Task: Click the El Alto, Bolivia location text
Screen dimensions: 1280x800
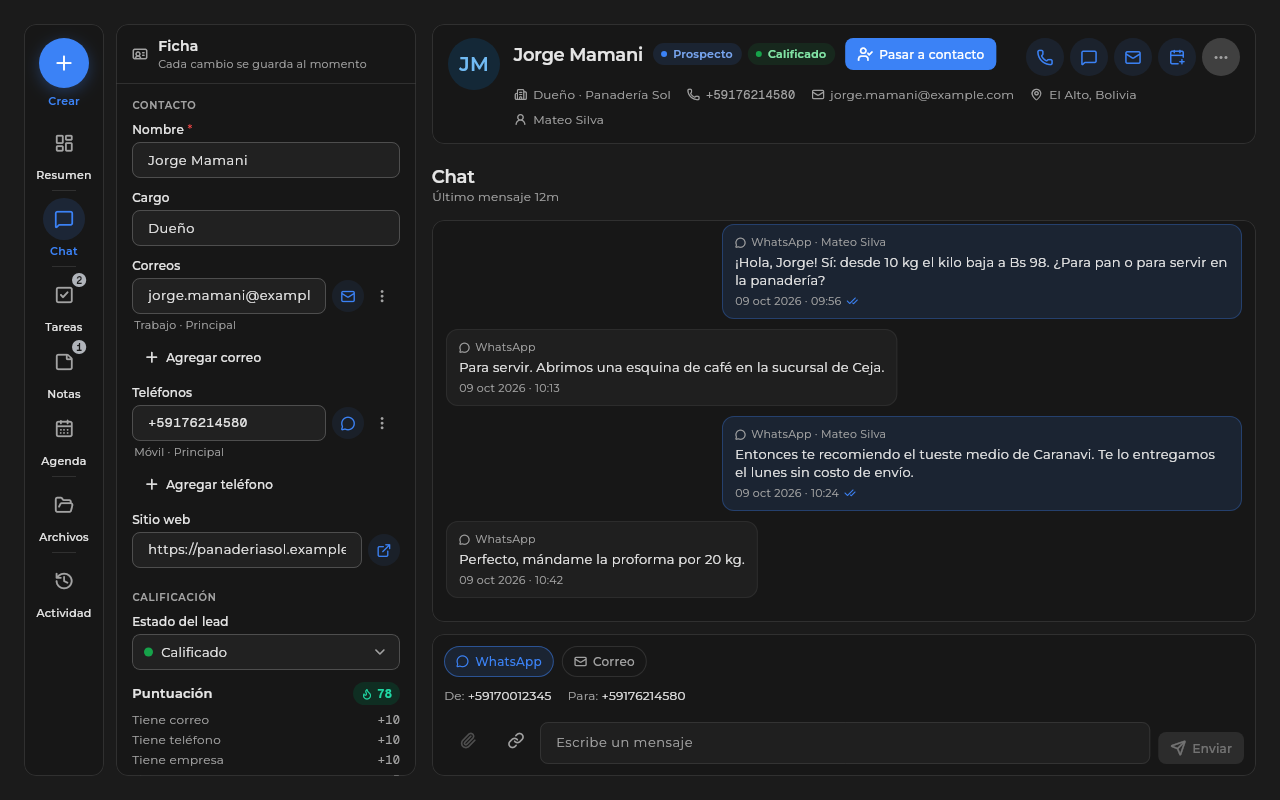Action: coord(1093,95)
